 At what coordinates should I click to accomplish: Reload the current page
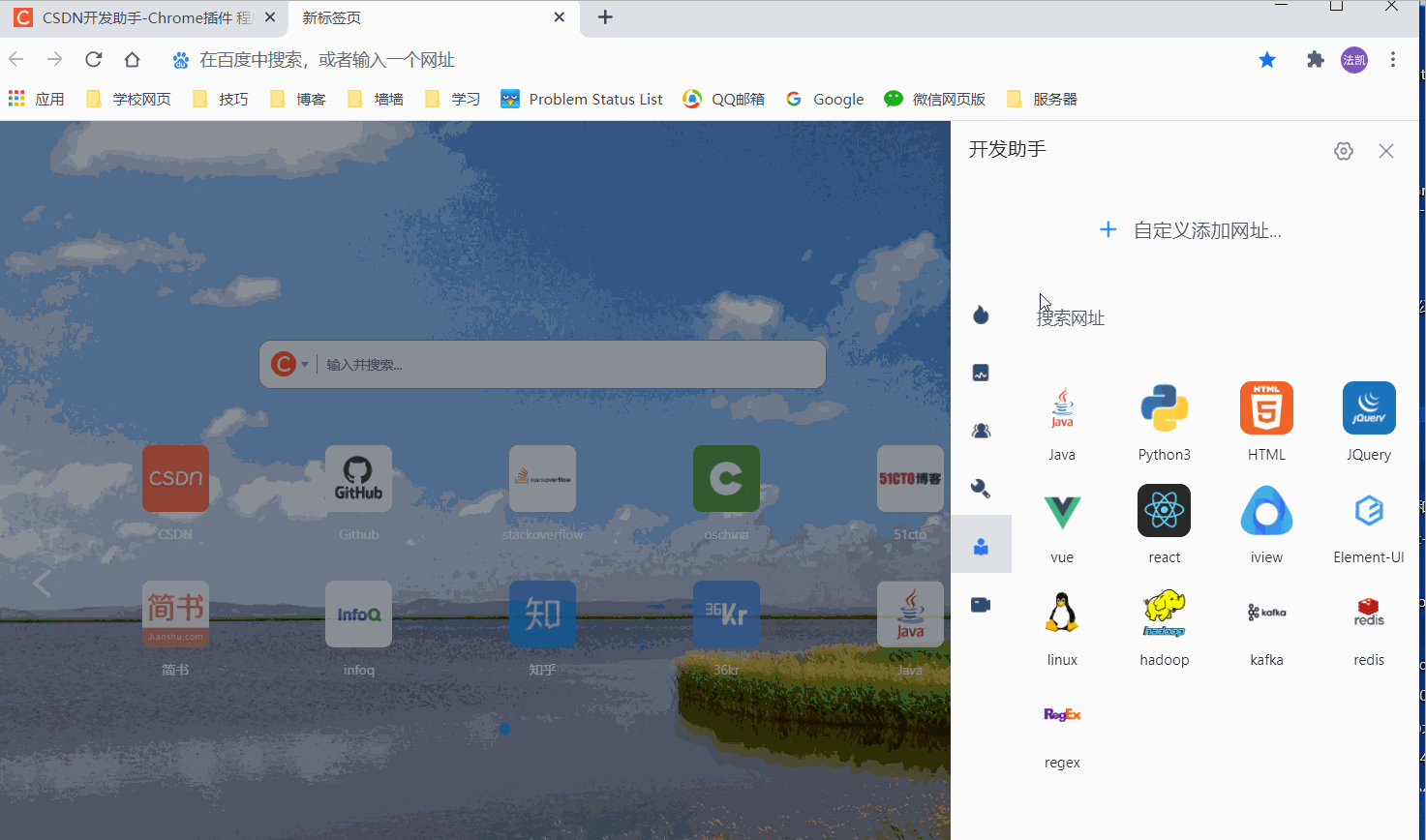click(94, 60)
